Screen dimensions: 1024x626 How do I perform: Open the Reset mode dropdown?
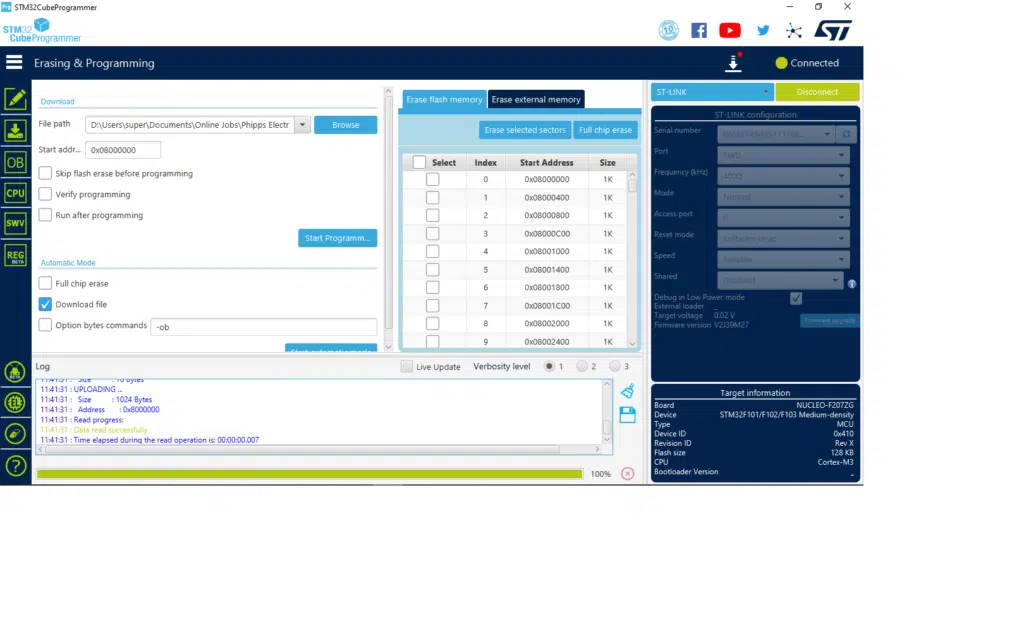(783, 238)
